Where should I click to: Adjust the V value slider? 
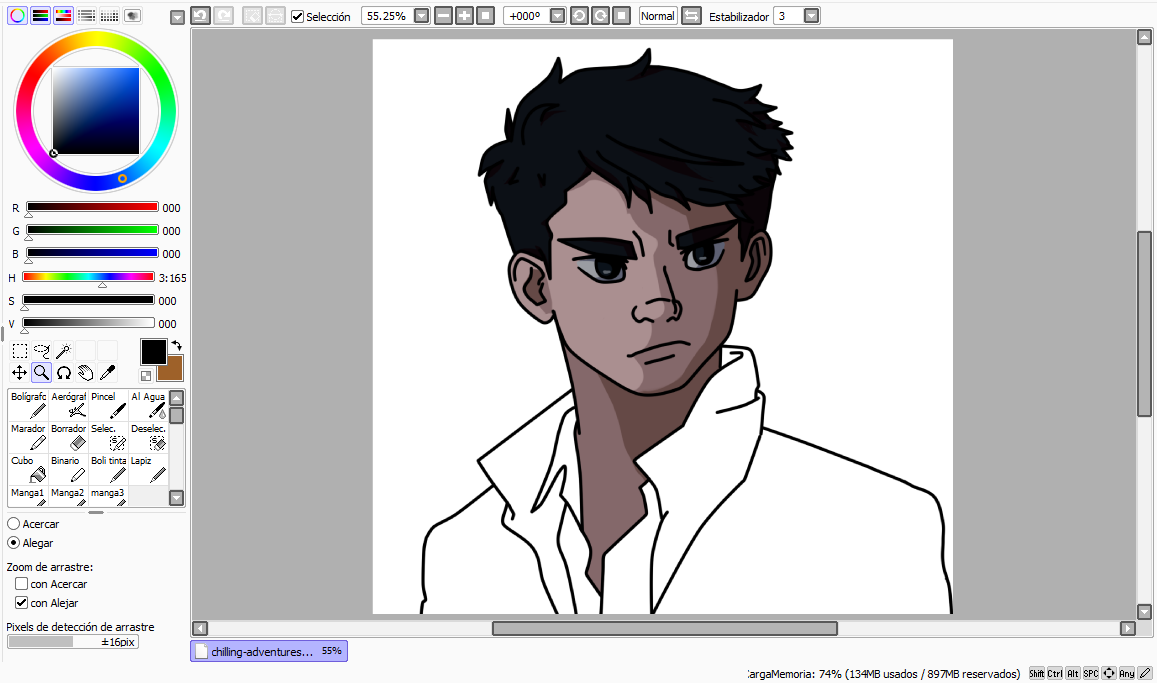point(88,322)
